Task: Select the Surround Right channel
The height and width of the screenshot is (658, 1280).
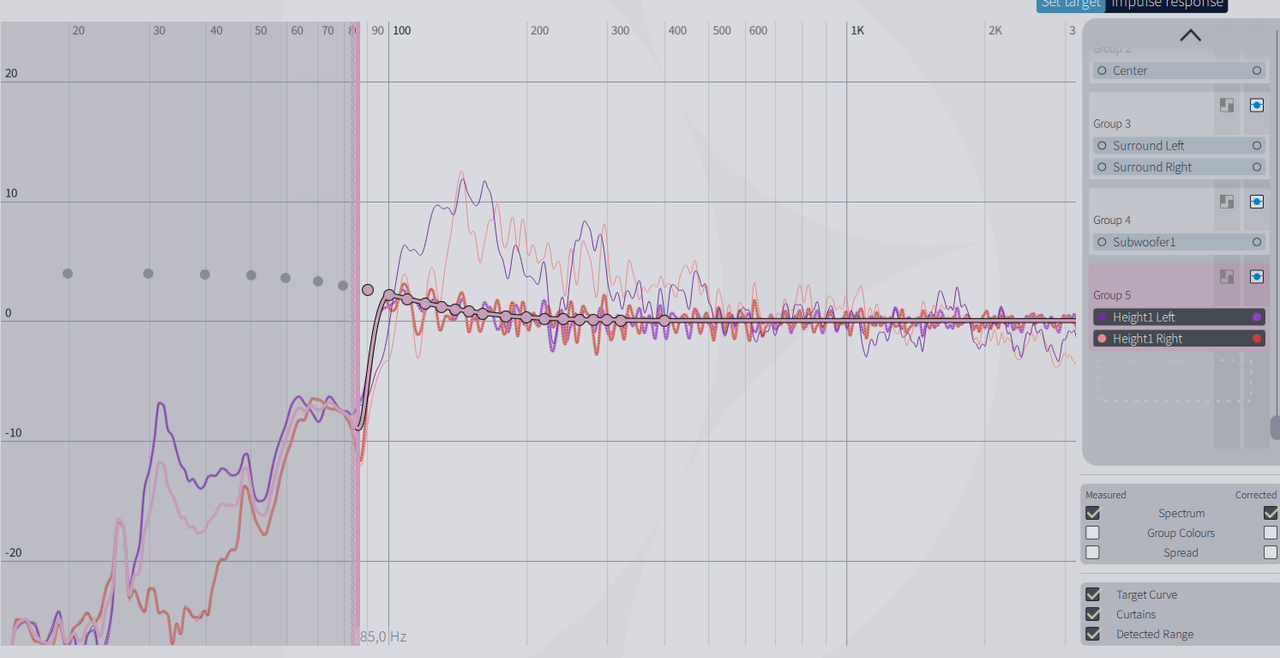Action: pos(1179,167)
